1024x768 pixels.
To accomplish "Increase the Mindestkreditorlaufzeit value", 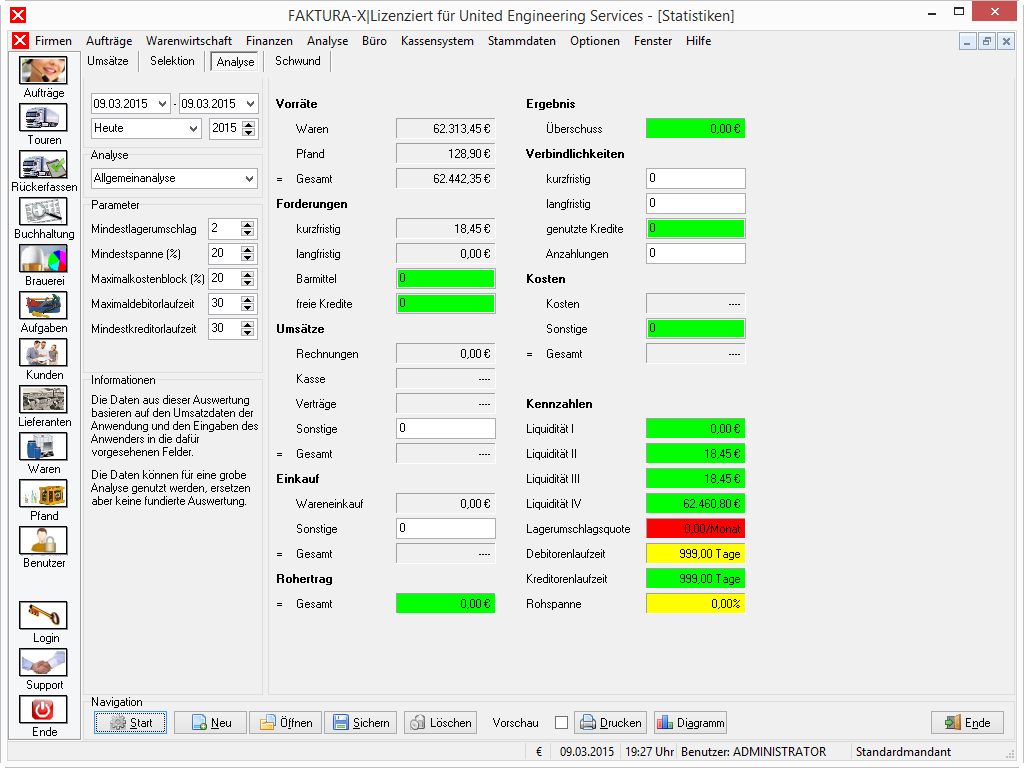I will [247, 325].
